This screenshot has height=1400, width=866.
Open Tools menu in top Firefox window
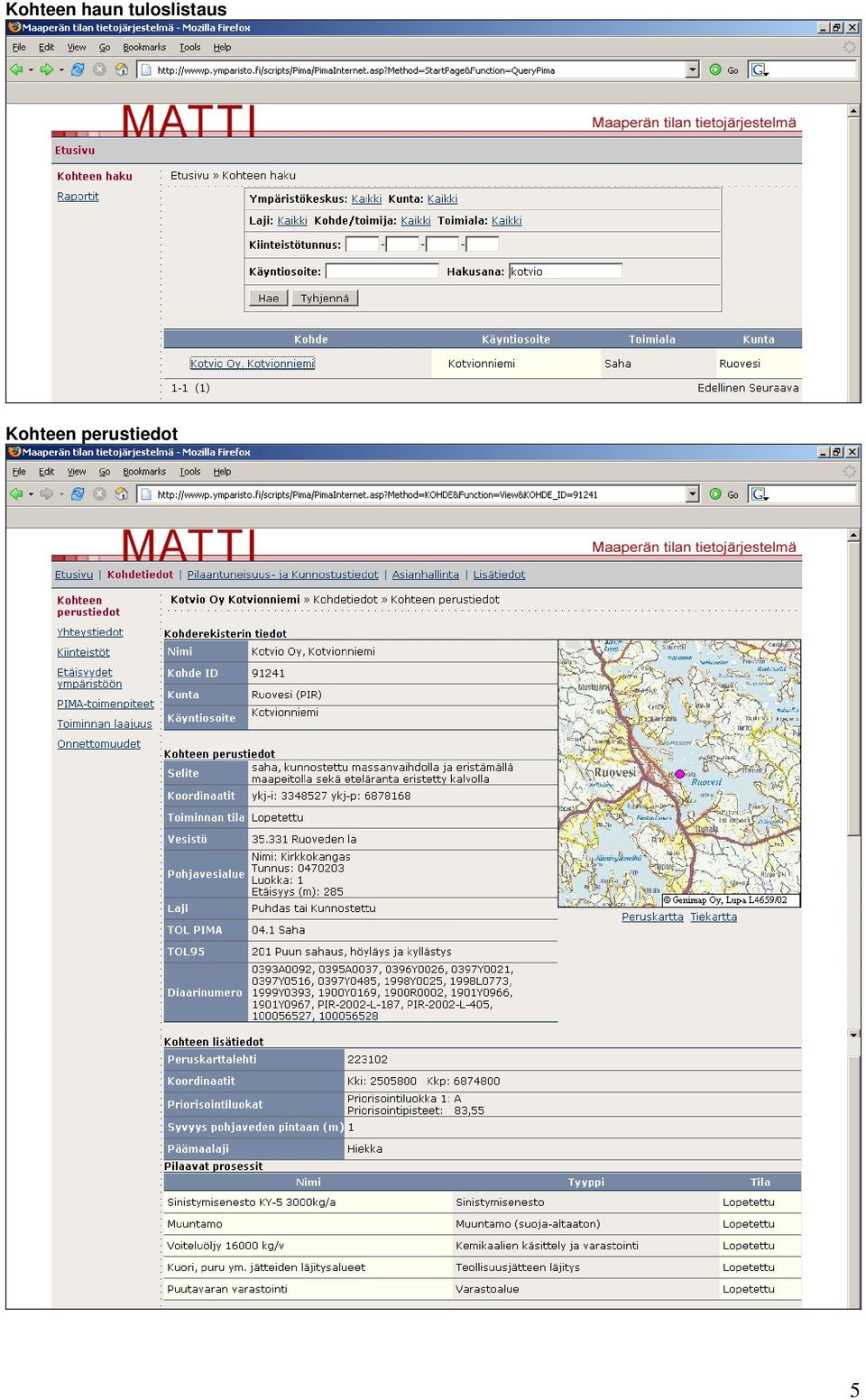tap(189, 47)
